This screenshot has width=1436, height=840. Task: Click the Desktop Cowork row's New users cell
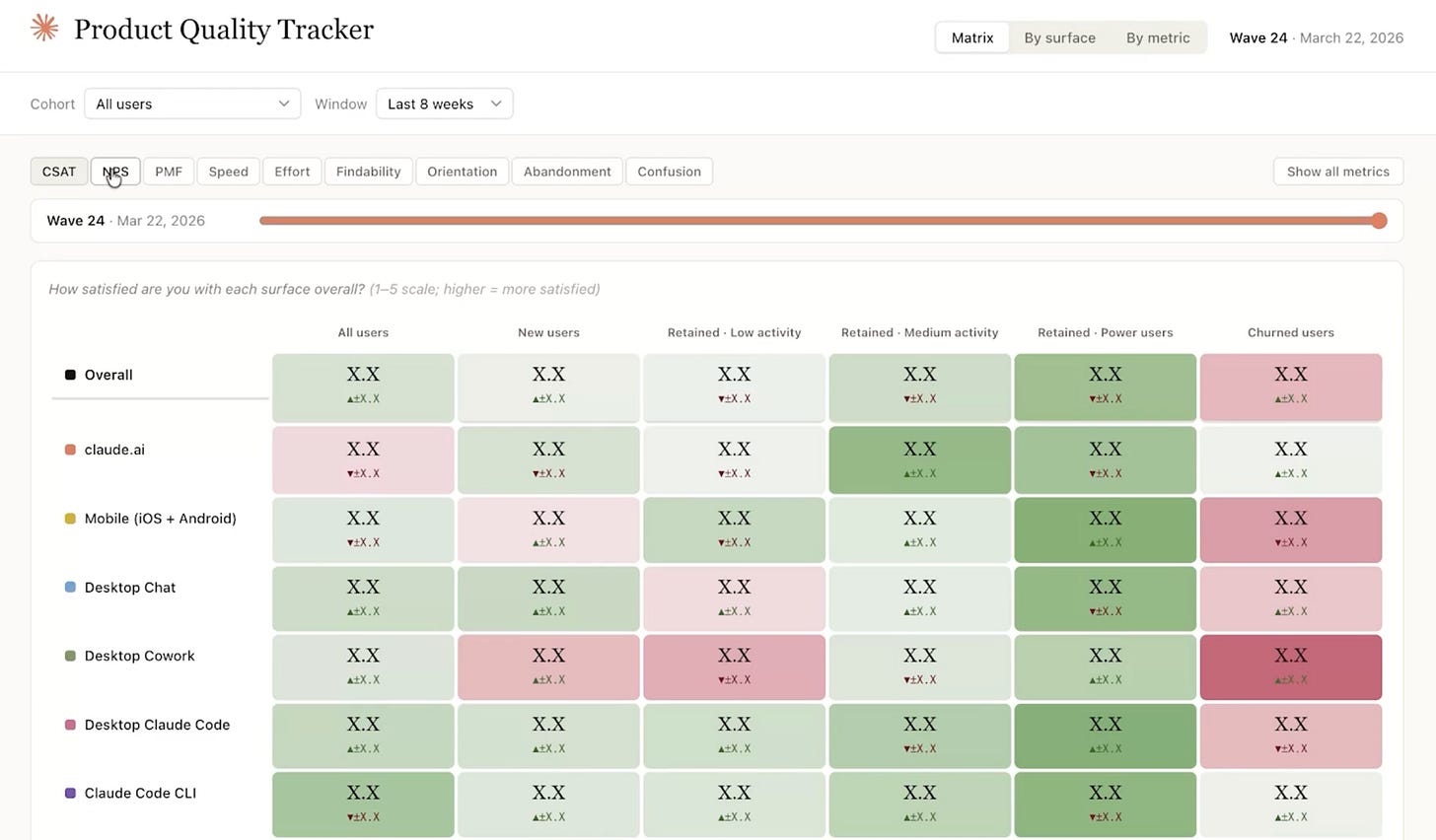click(548, 667)
